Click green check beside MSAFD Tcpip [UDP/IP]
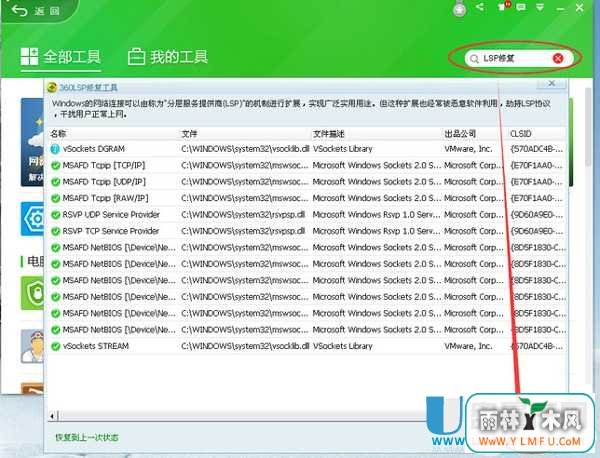This screenshot has width=600, height=458. [55, 182]
